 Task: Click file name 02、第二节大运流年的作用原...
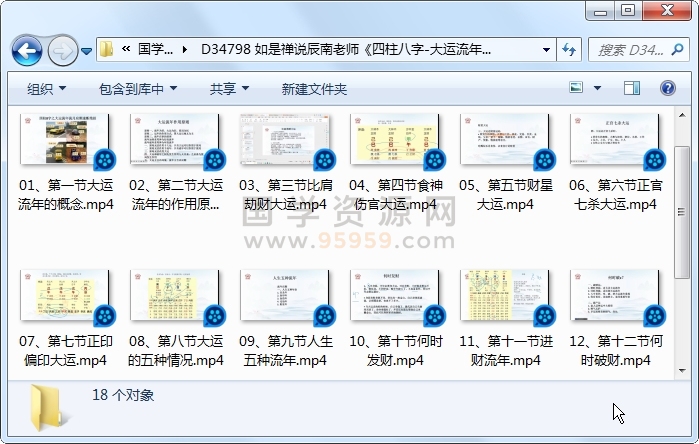[176, 194]
